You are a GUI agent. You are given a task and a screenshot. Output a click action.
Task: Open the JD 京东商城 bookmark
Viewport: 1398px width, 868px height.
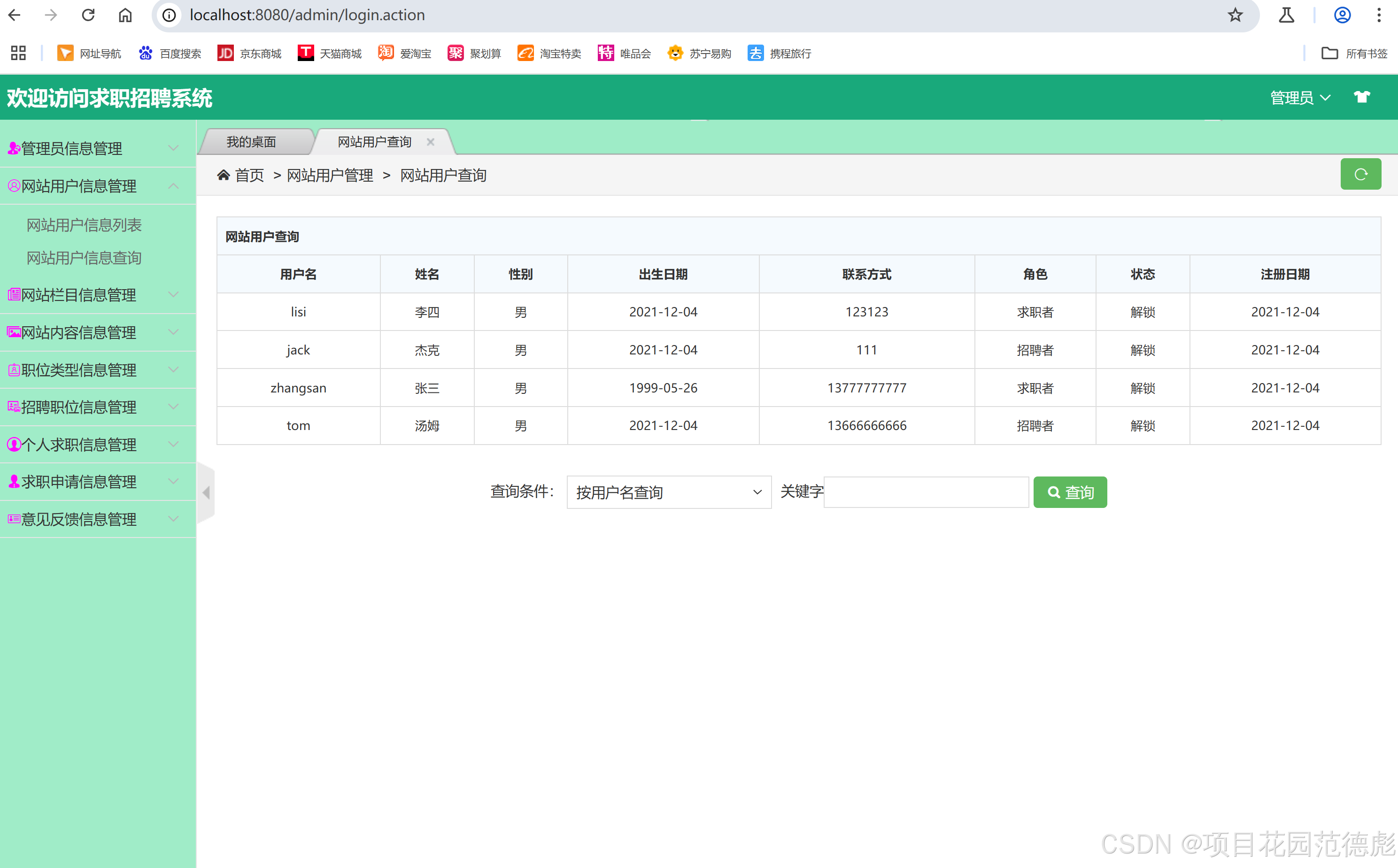pyautogui.click(x=249, y=54)
